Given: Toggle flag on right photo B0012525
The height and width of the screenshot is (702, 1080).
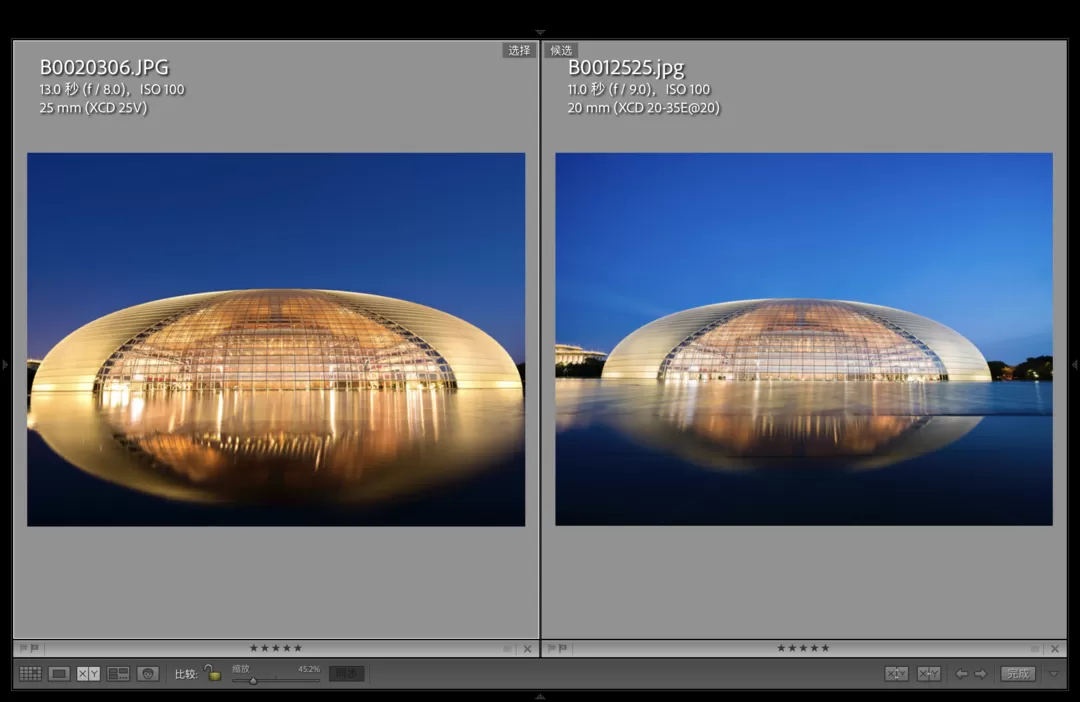Looking at the screenshot, I should coord(550,648).
